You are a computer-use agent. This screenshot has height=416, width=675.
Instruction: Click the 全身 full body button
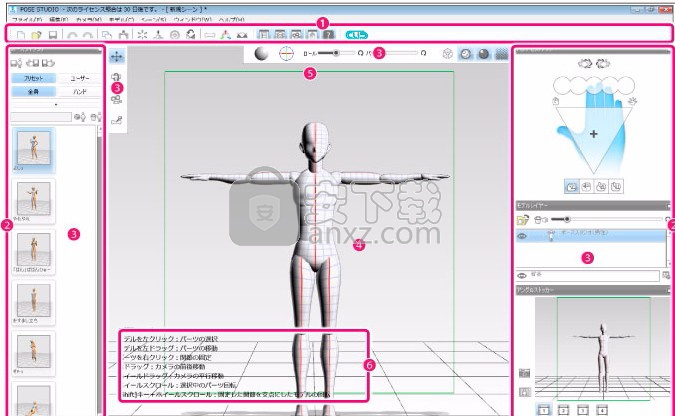point(33,89)
